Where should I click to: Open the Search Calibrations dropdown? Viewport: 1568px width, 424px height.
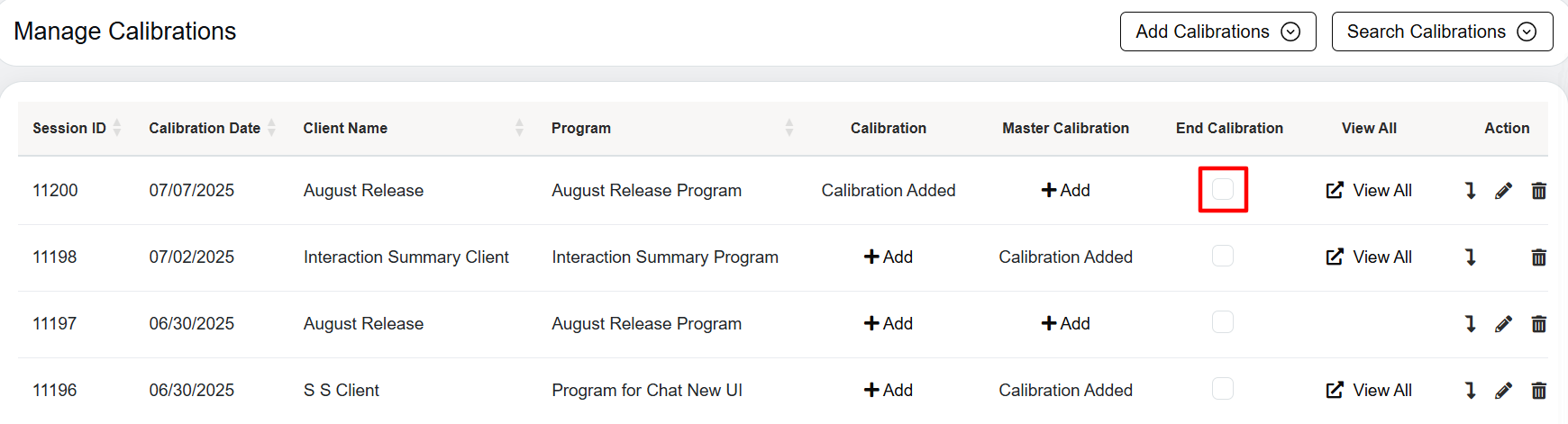pos(1441,32)
